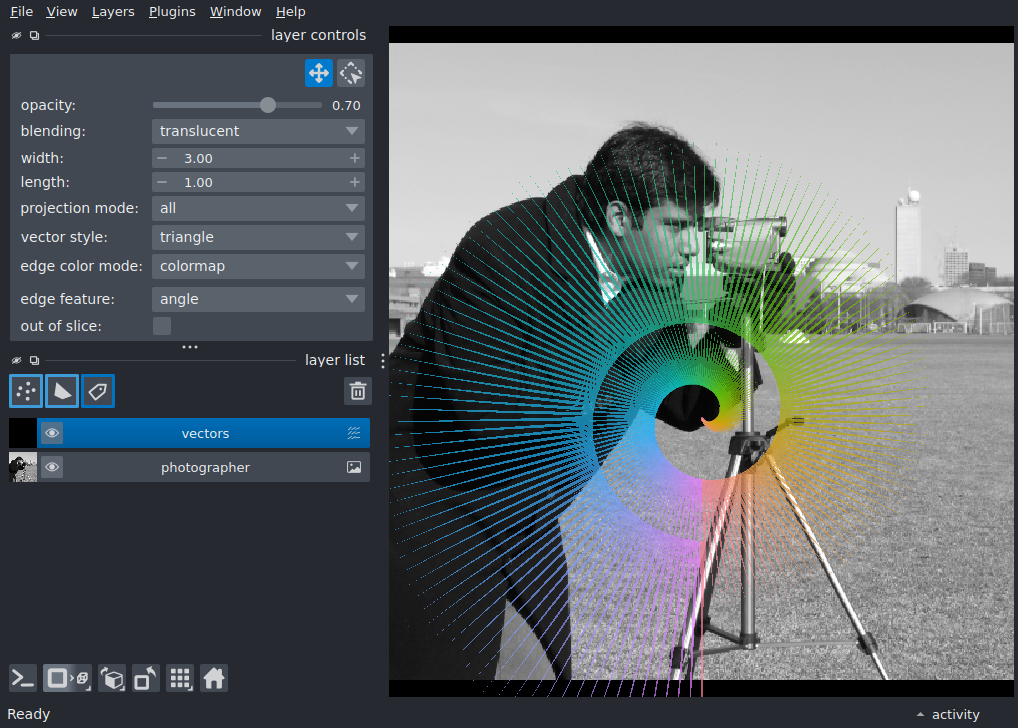Reset view with home icon
This screenshot has width=1018, height=728.
point(214,679)
